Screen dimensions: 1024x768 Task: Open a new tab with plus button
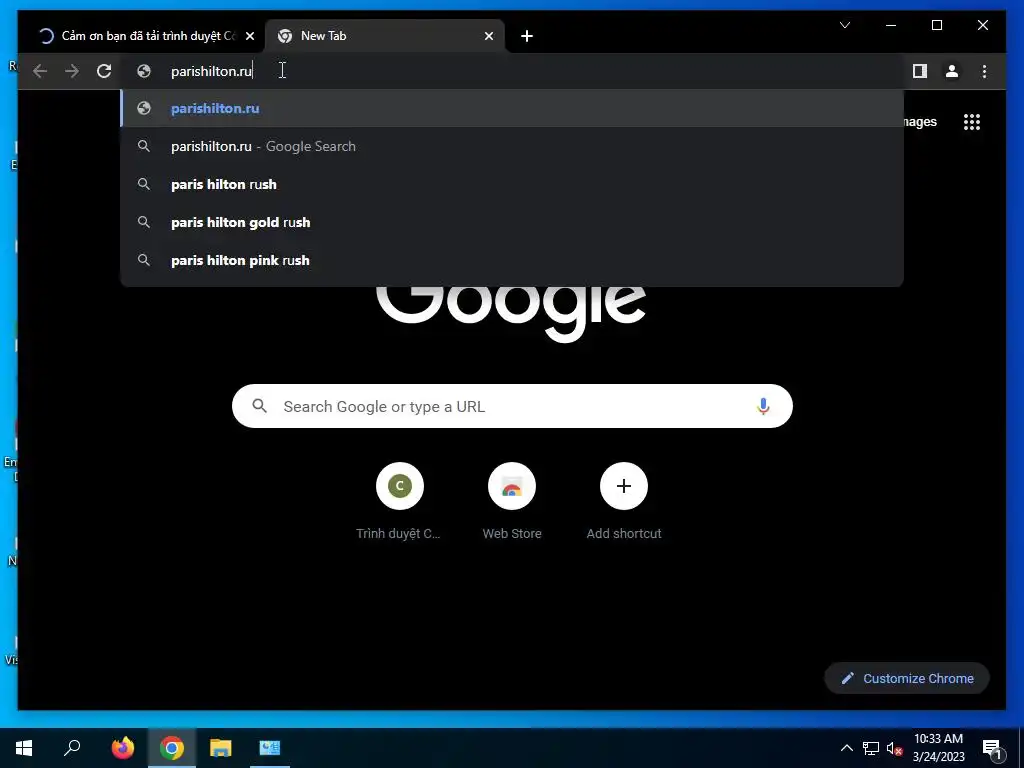click(527, 36)
